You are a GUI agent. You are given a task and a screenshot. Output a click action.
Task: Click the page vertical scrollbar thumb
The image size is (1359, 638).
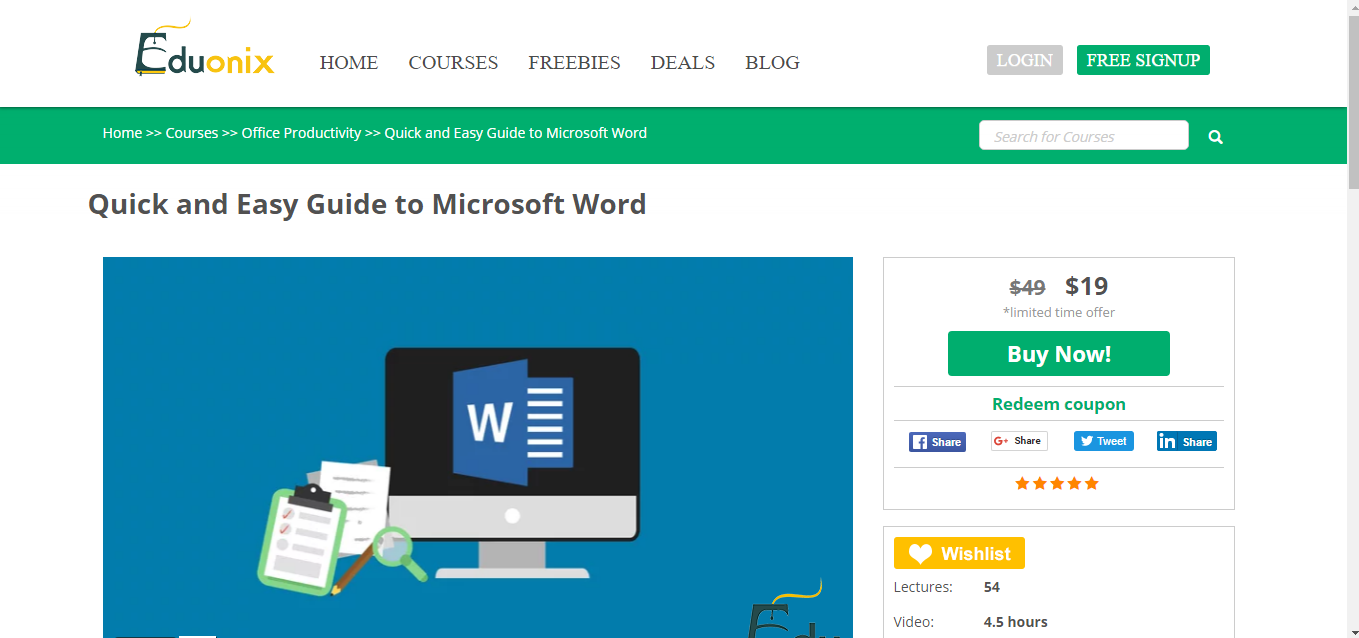[x=1353, y=100]
